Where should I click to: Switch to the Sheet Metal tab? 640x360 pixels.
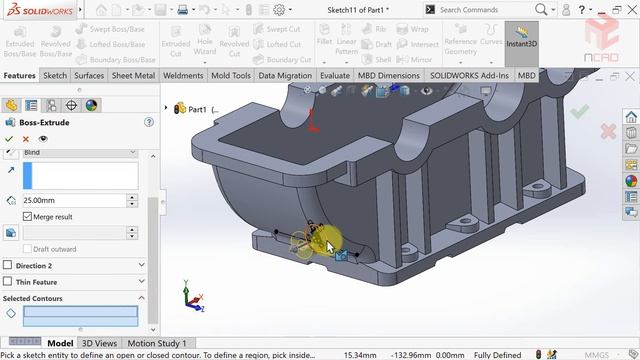[x=133, y=76]
